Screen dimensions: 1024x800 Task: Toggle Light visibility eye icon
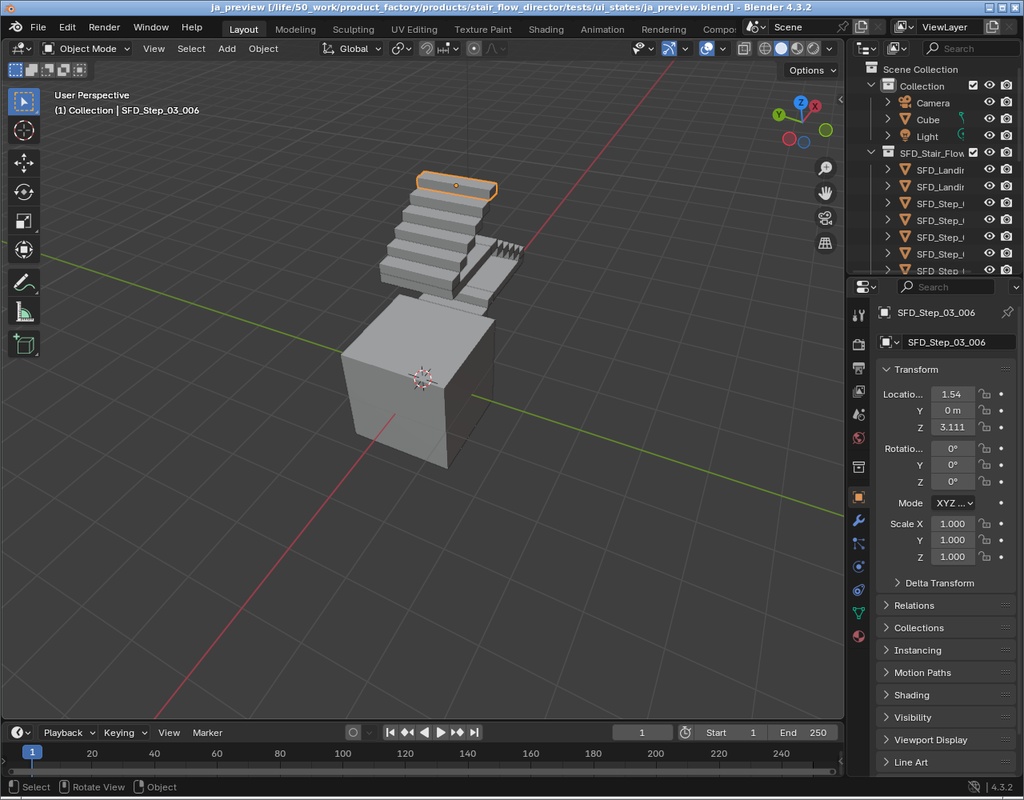click(x=989, y=136)
